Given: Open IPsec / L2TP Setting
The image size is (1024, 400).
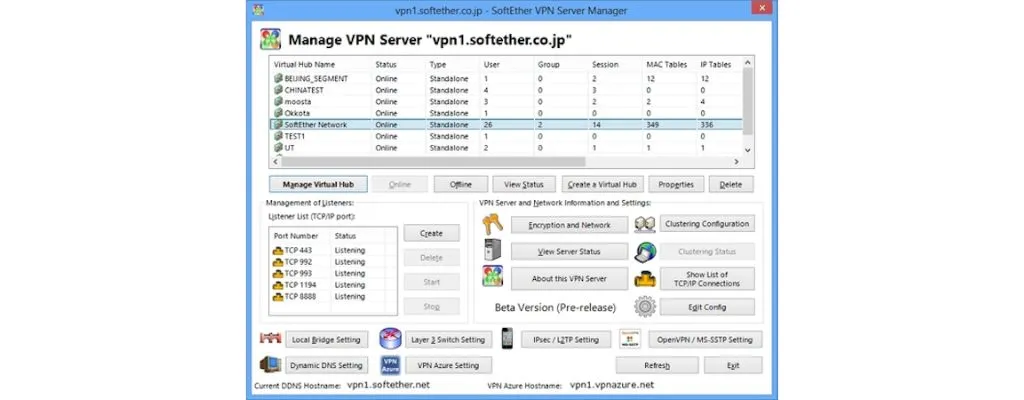Looking at the screenshot, I should [566, 339].
